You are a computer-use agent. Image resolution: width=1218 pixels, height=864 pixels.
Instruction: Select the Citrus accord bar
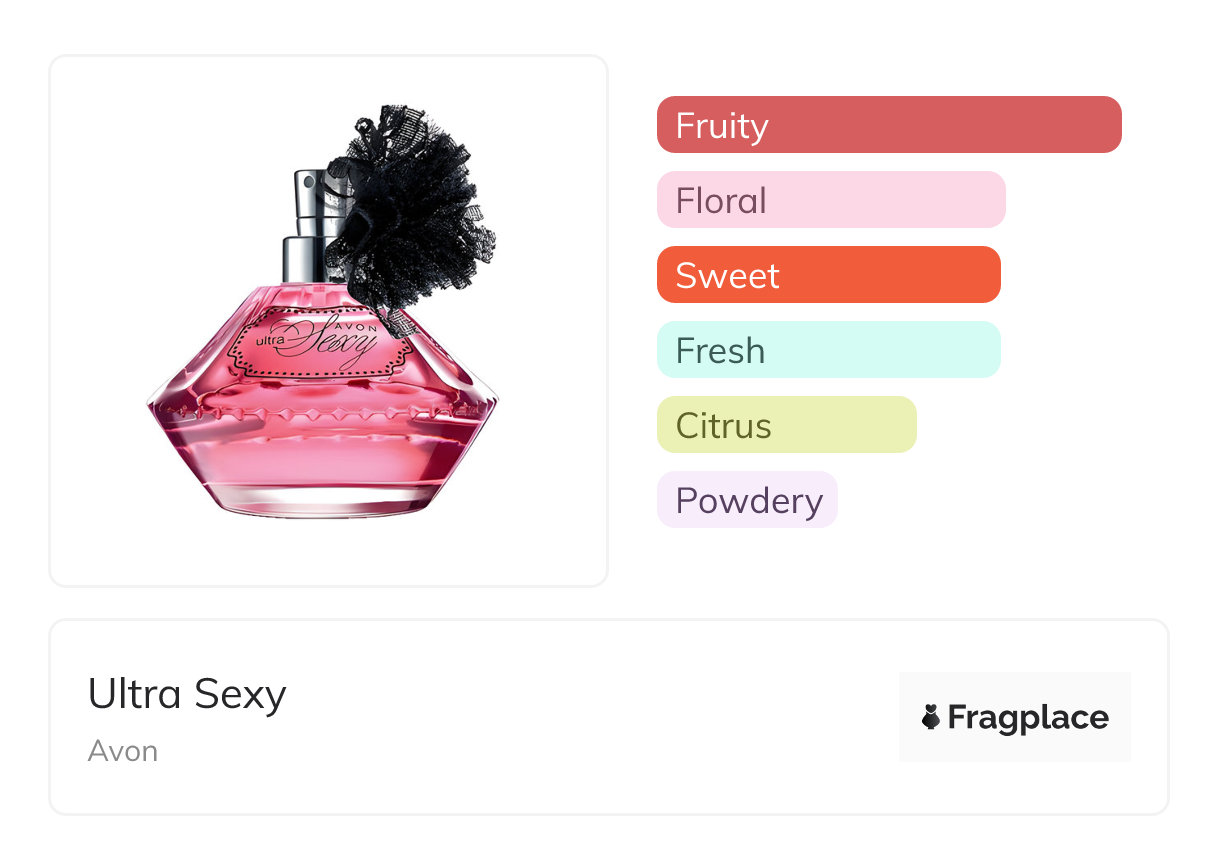786,425
